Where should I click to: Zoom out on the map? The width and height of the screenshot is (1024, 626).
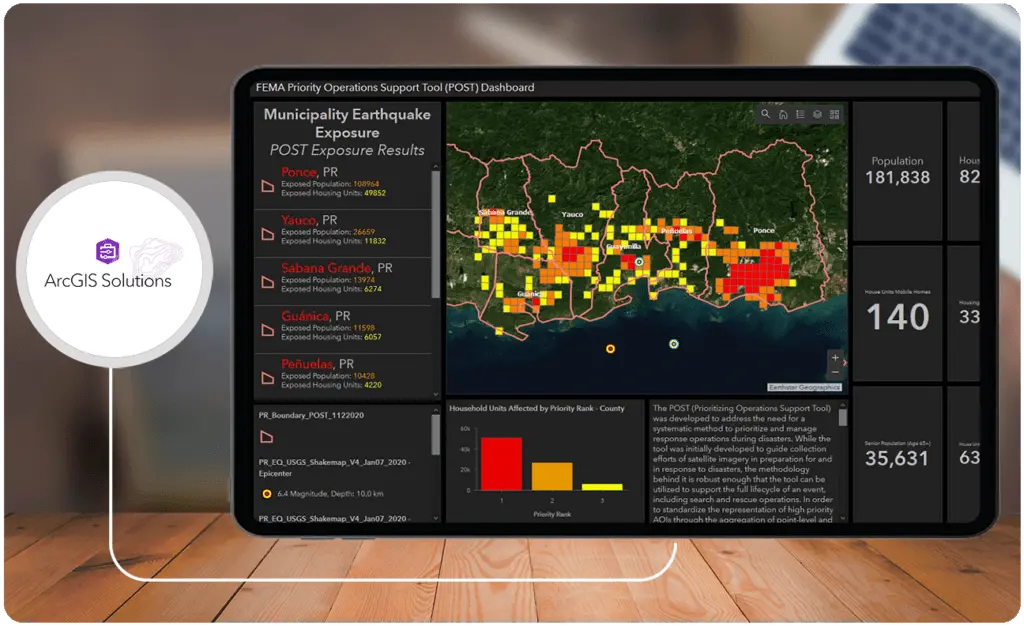(x=835, y=372)
